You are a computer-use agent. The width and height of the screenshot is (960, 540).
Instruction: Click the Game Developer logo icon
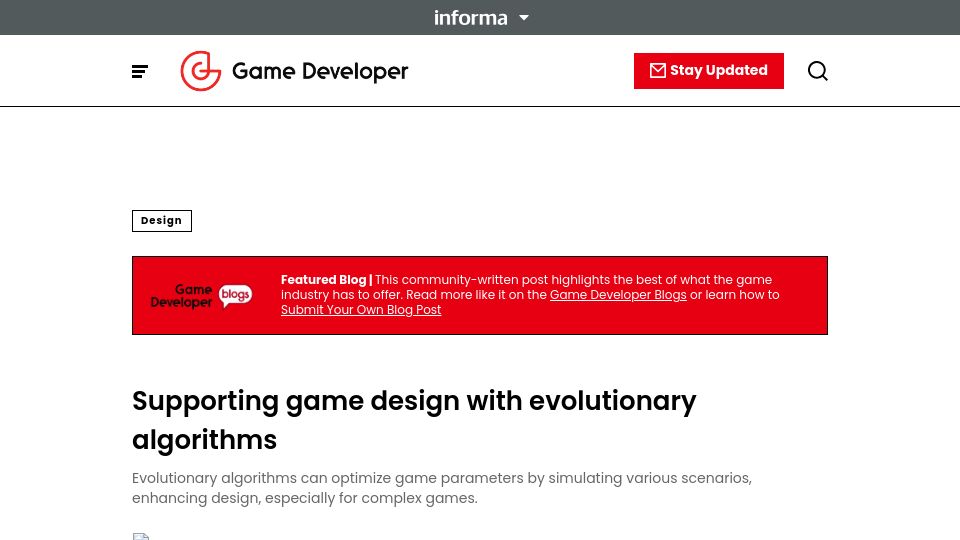click(200, 71)
